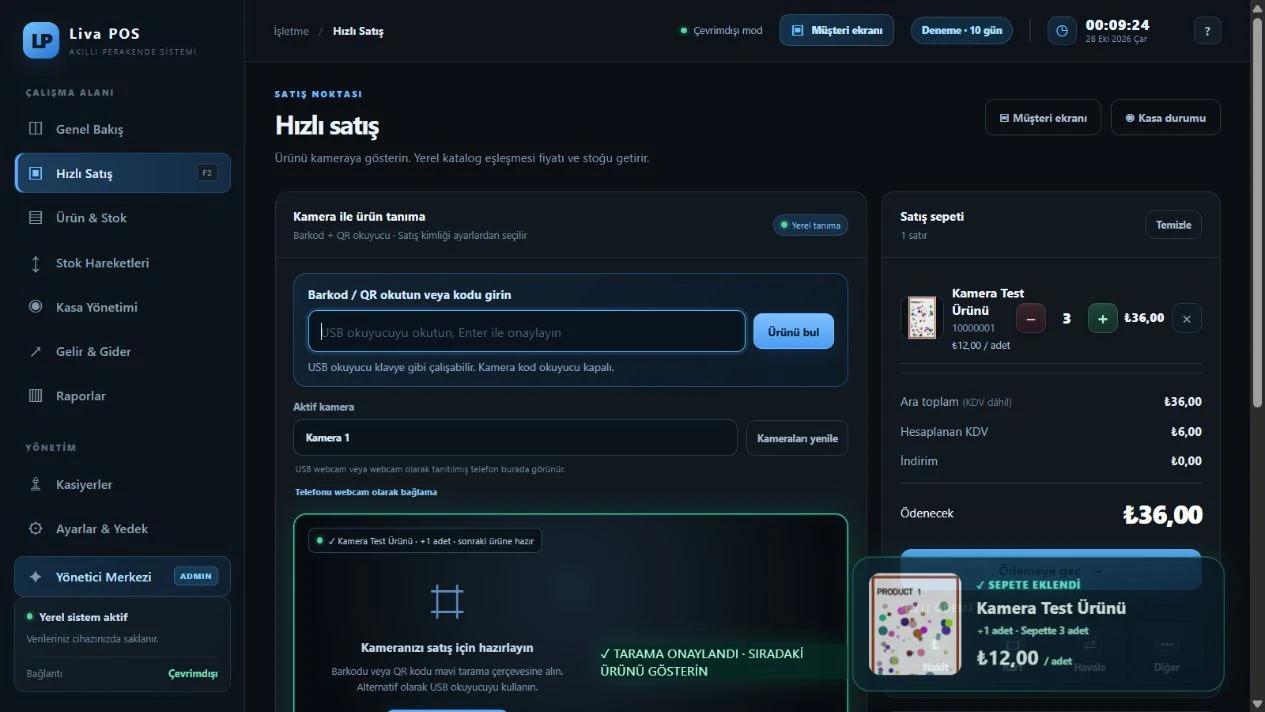This screenshot has height=712, width=1265.
Task: Click Yerel sistem aktif status text
Action: [x=83, y=617]
